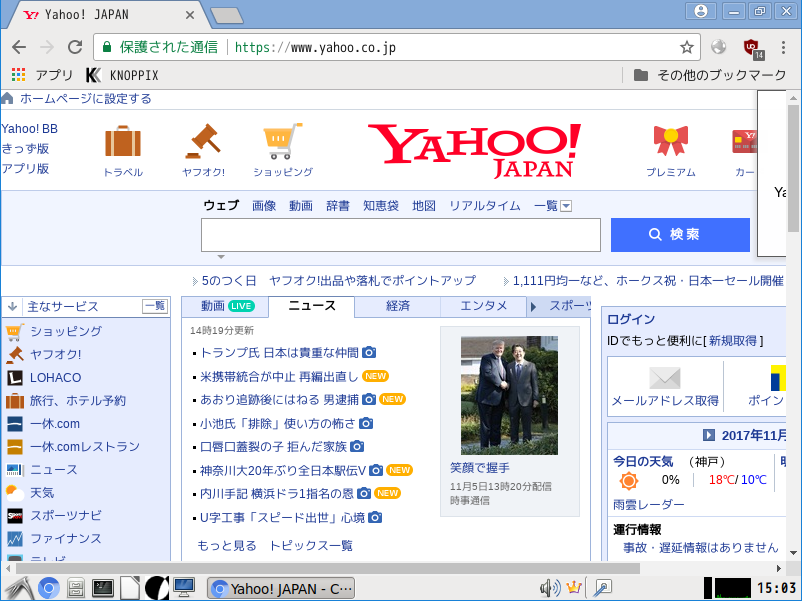Open the globe extension icon
Image resolution: width=802 pixels, height=601 pixels.
[x=719, y=47]
